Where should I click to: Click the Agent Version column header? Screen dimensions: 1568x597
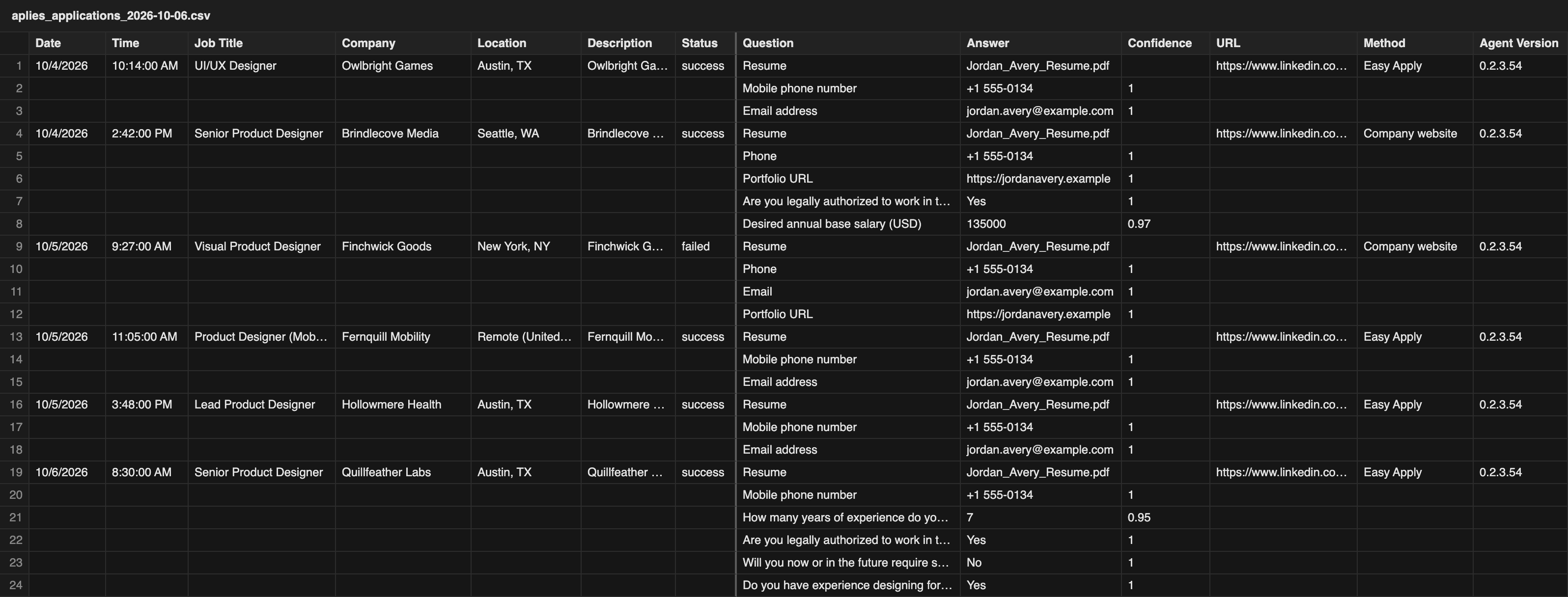(1520, 43)
